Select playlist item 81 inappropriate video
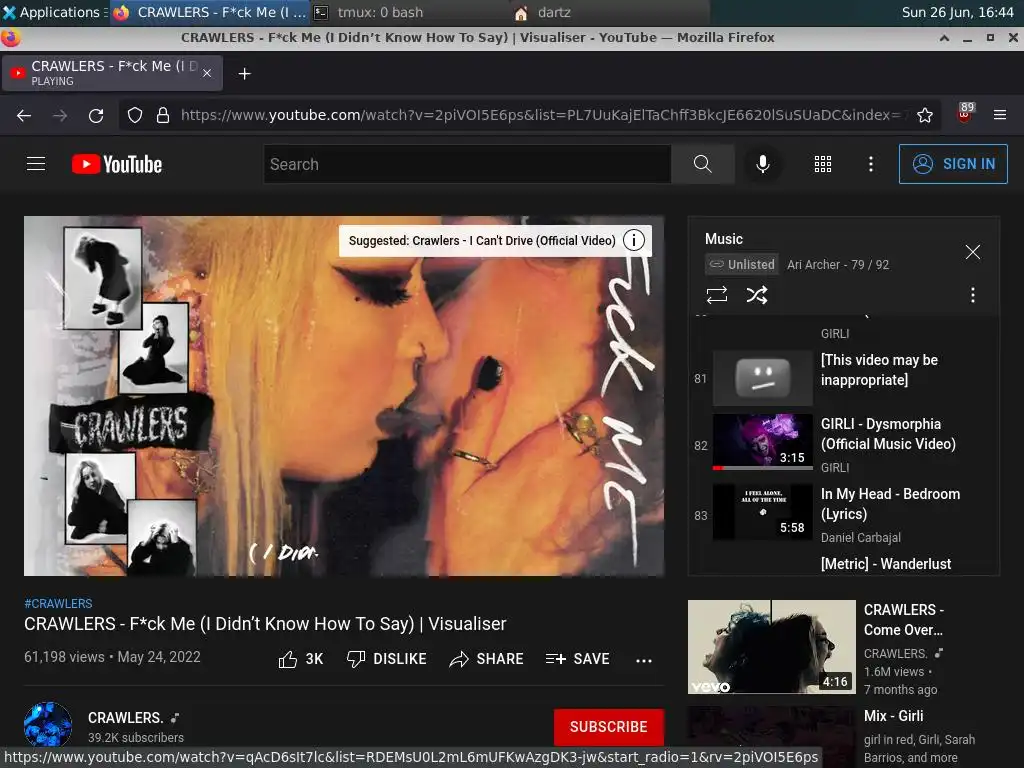 (846, 378)
